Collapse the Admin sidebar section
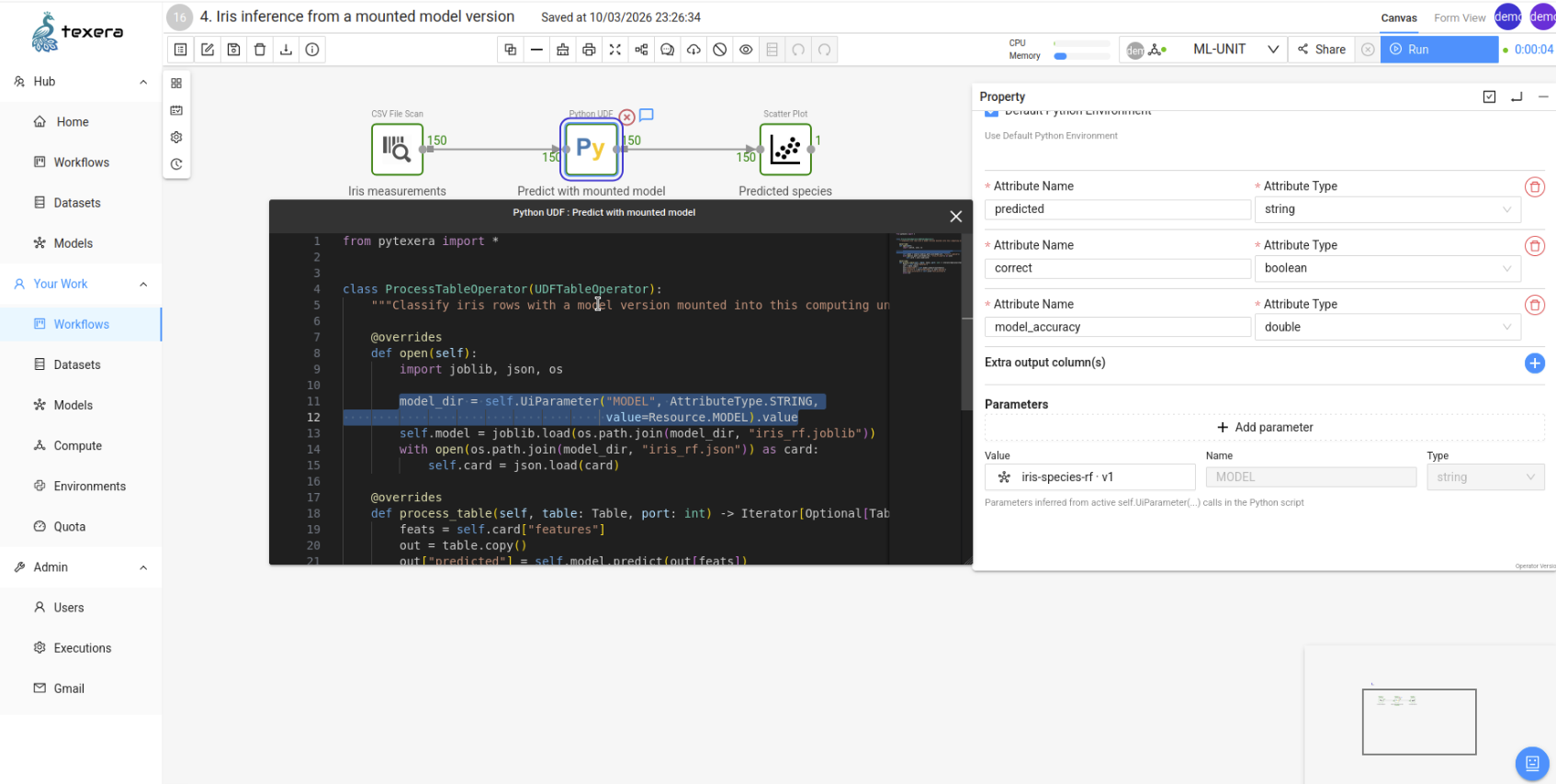The image size is (1556, 784). click(143, 567)
